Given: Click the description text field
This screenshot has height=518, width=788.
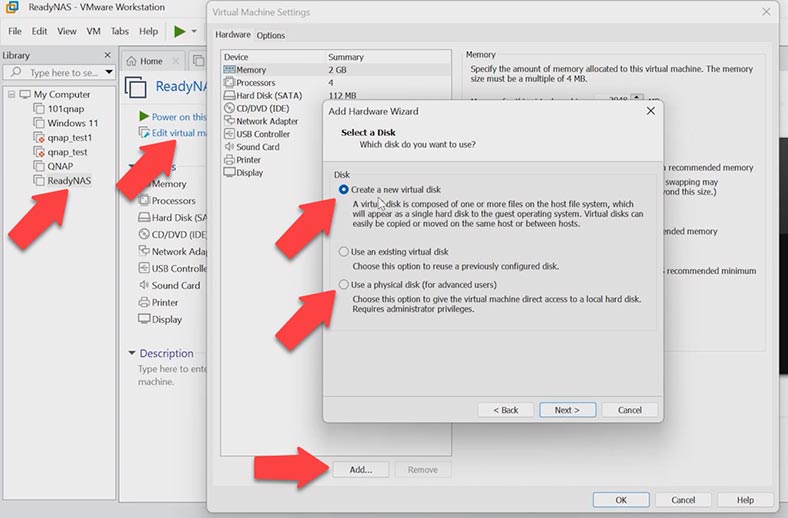Looking at the screenshot, I should click(x=172, y=375).
